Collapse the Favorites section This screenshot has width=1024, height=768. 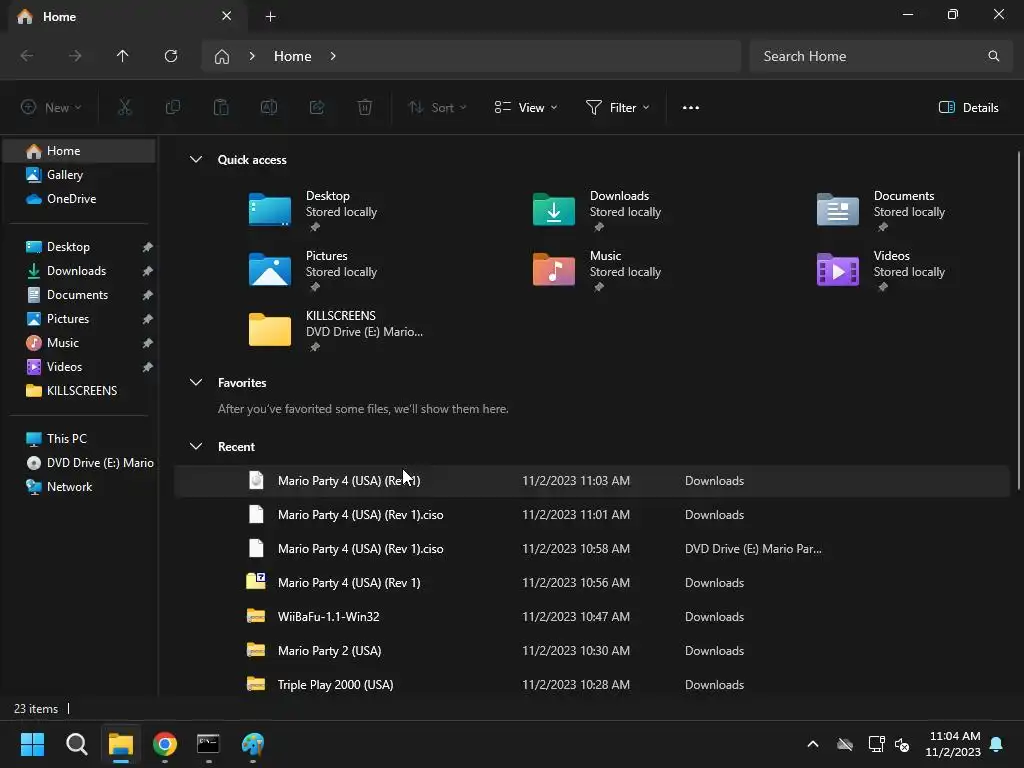point(196,383)
